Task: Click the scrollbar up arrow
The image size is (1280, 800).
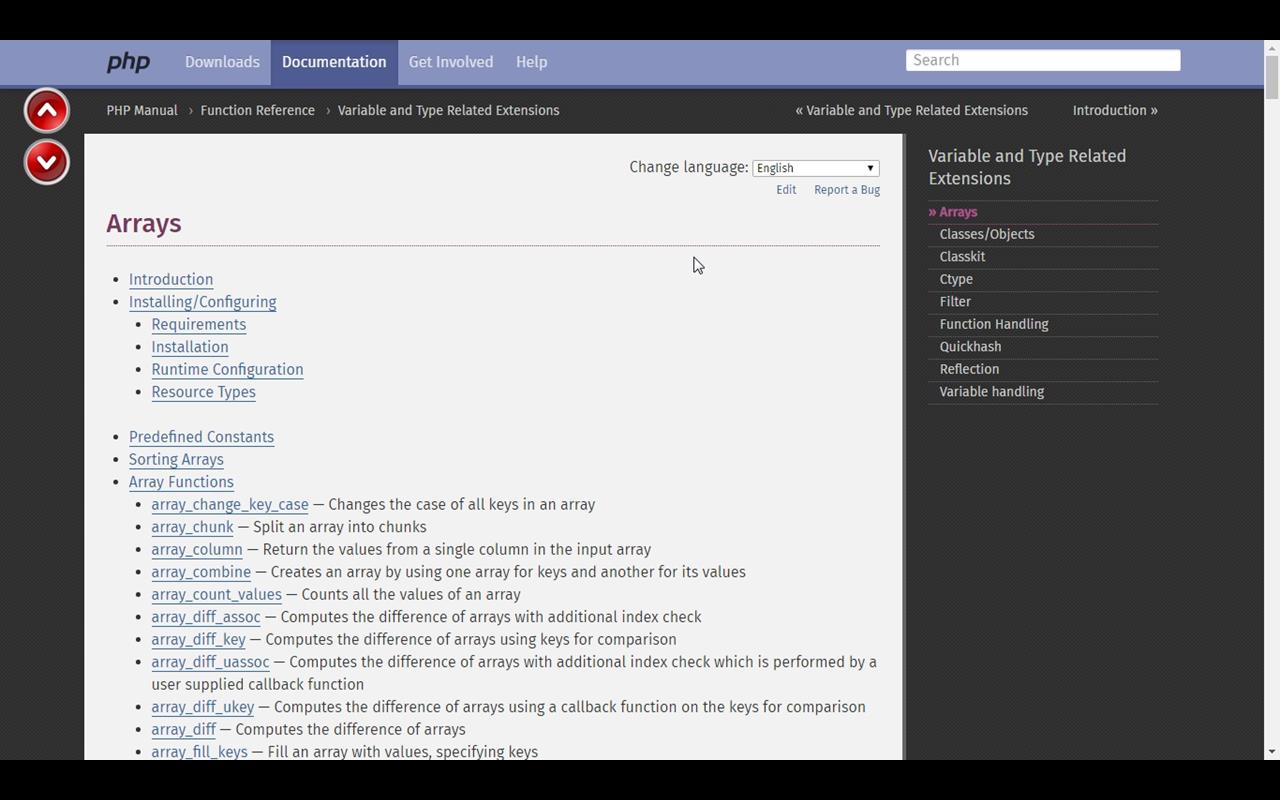Action: [x=1272, y=47]
